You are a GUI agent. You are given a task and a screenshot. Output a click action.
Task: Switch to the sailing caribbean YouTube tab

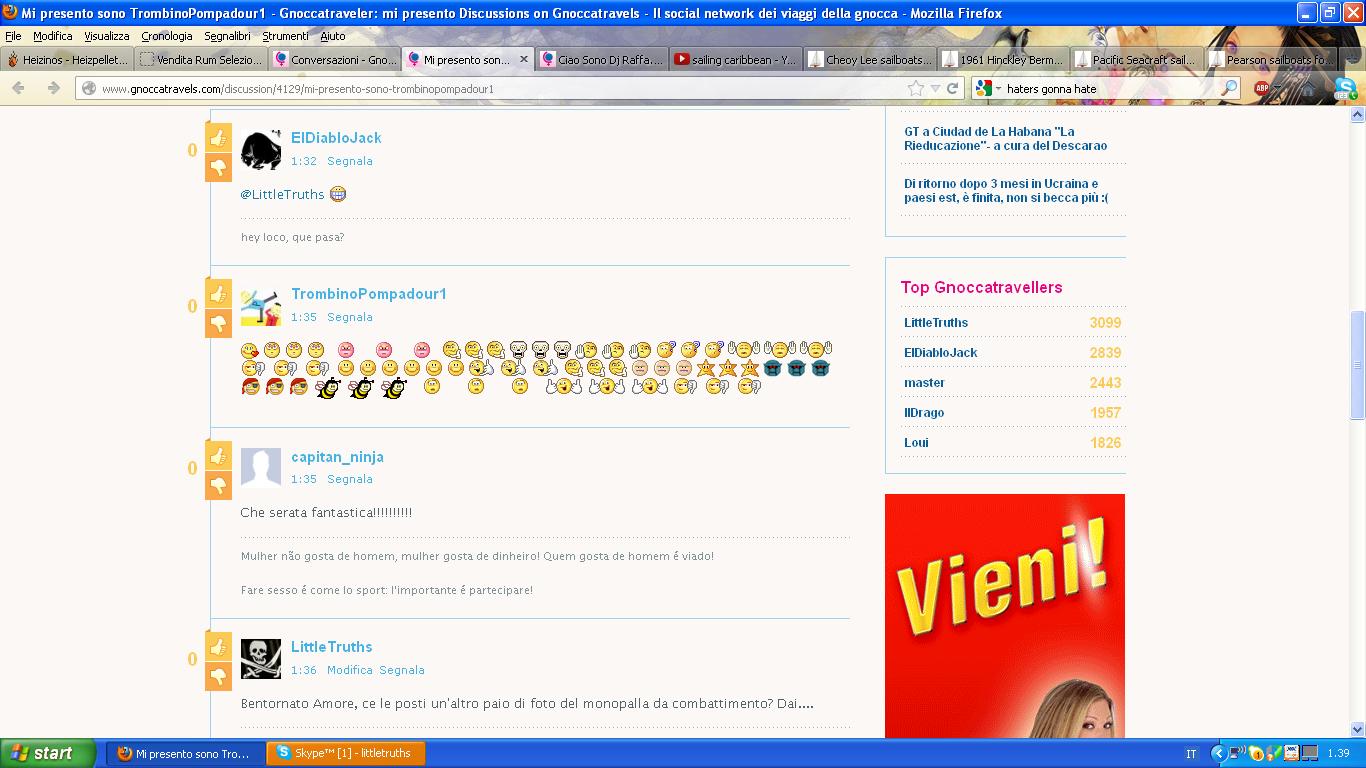pos(735,60)
